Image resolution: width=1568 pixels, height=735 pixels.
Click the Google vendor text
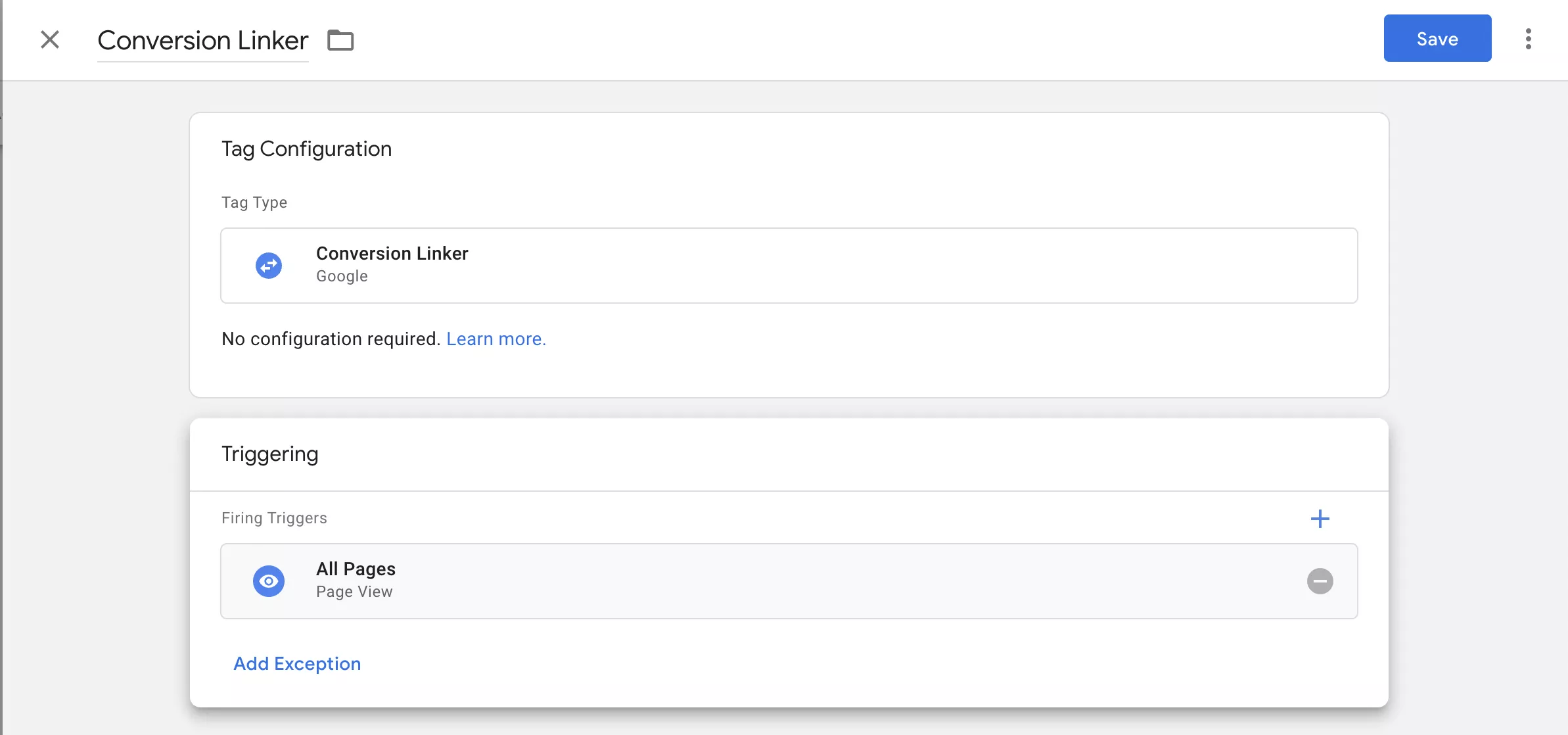(342, 276)
